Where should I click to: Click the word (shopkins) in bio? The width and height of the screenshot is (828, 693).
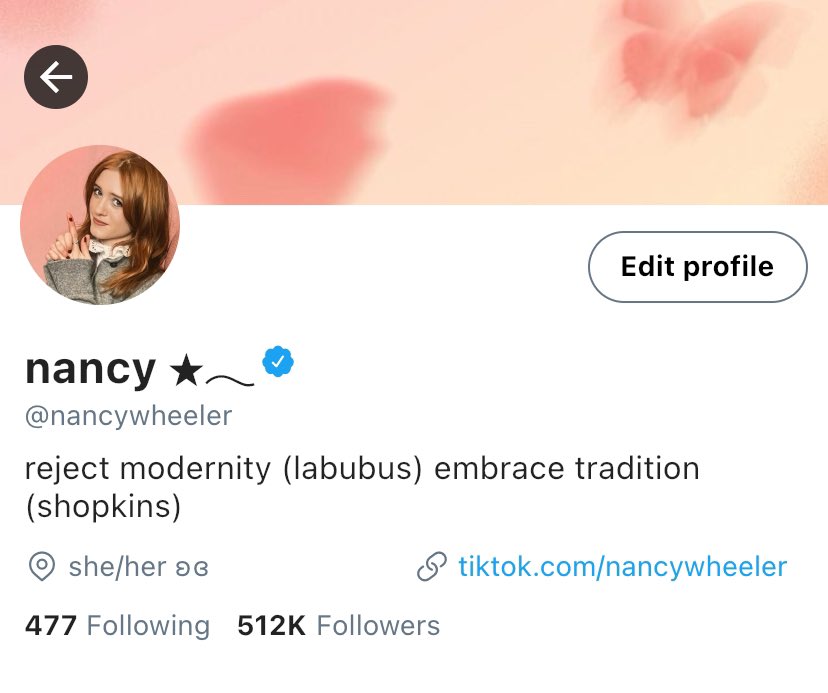click(103, 506)
